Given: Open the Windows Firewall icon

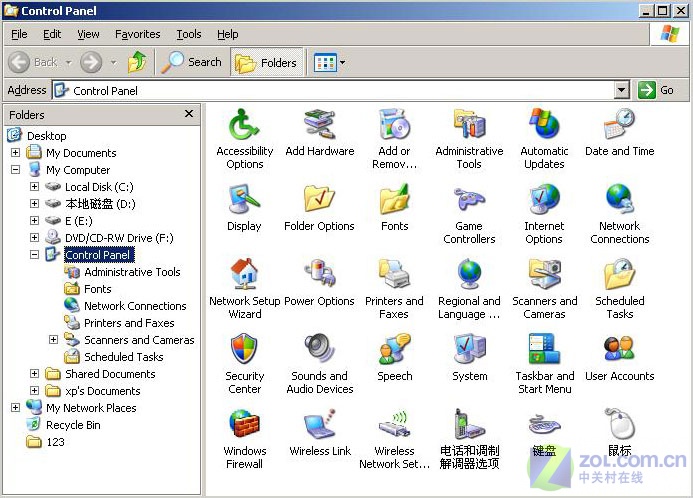Looking at the screenshot, I should (244, 424).
